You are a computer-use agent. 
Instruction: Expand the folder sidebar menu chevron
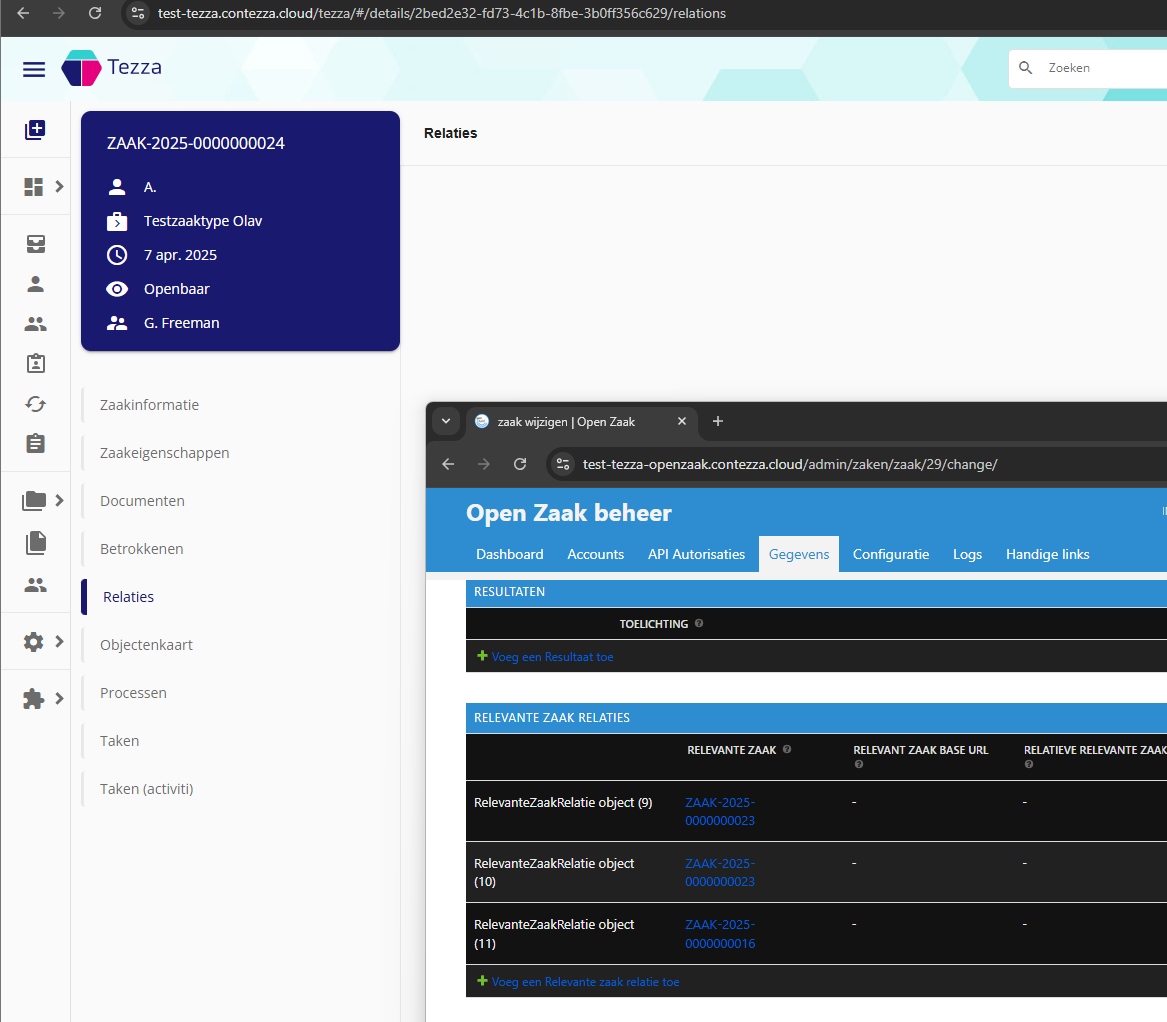[59, 500]
